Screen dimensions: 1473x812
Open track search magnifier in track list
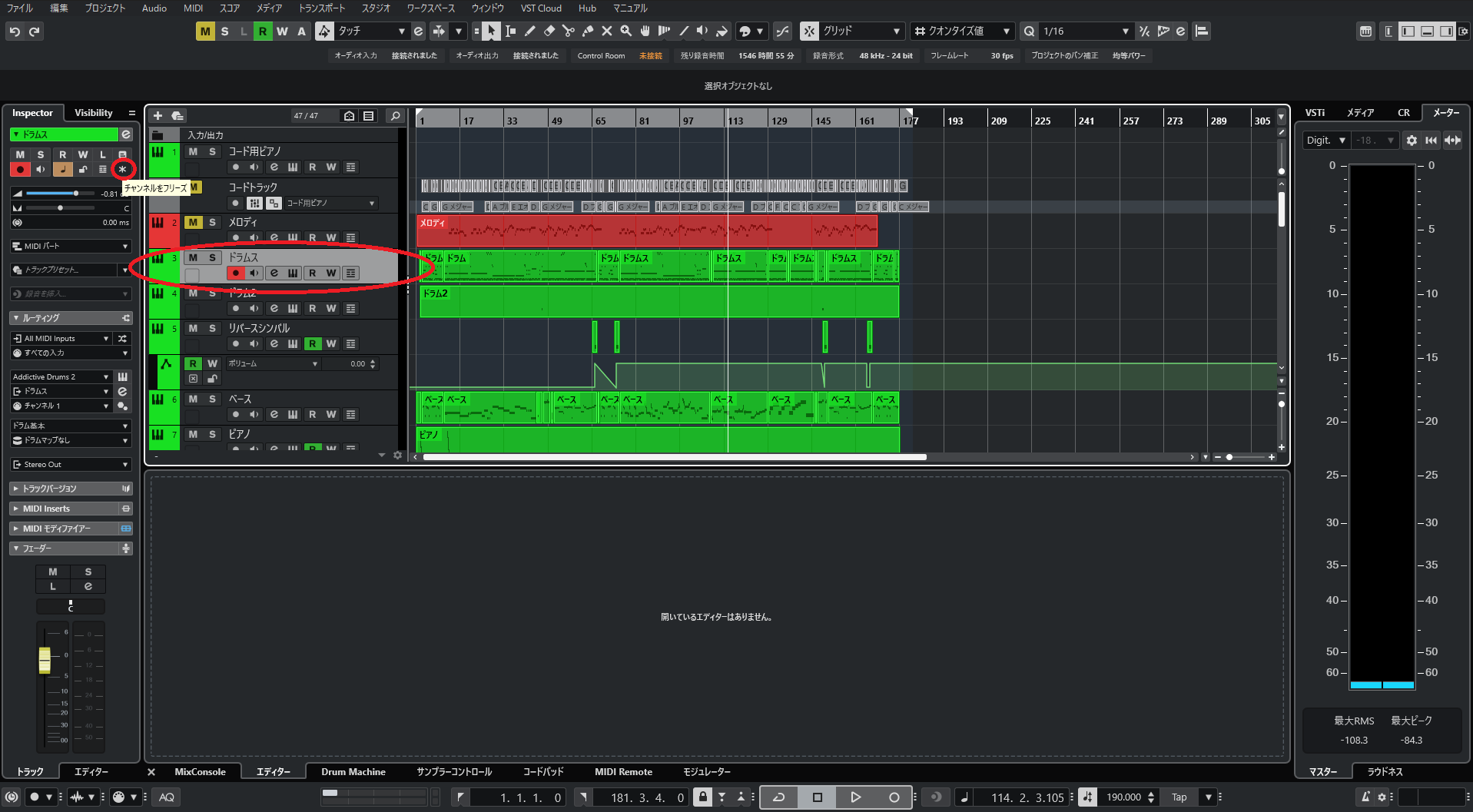395,116
